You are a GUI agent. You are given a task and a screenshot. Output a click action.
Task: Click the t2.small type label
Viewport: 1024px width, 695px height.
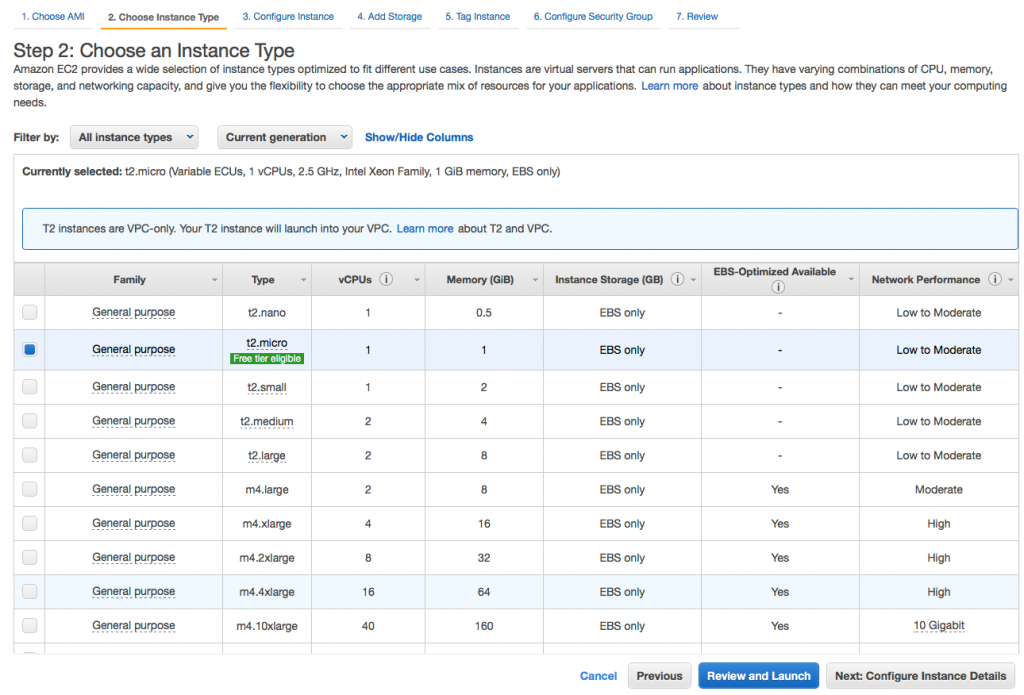click(x=266, y=387)
